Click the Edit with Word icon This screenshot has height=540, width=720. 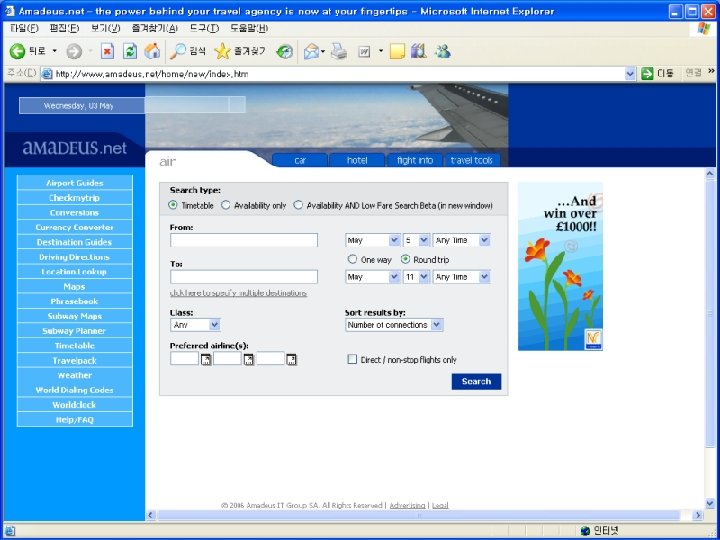click(x=364, y=51)
